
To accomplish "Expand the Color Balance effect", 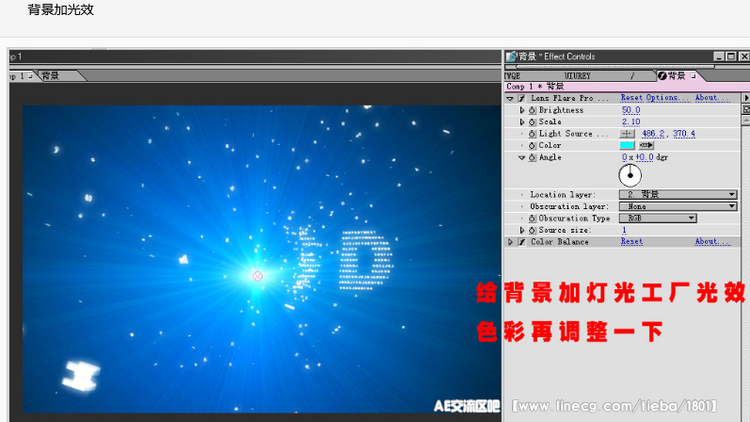I will pyautogui.click(x=510, y=242).
